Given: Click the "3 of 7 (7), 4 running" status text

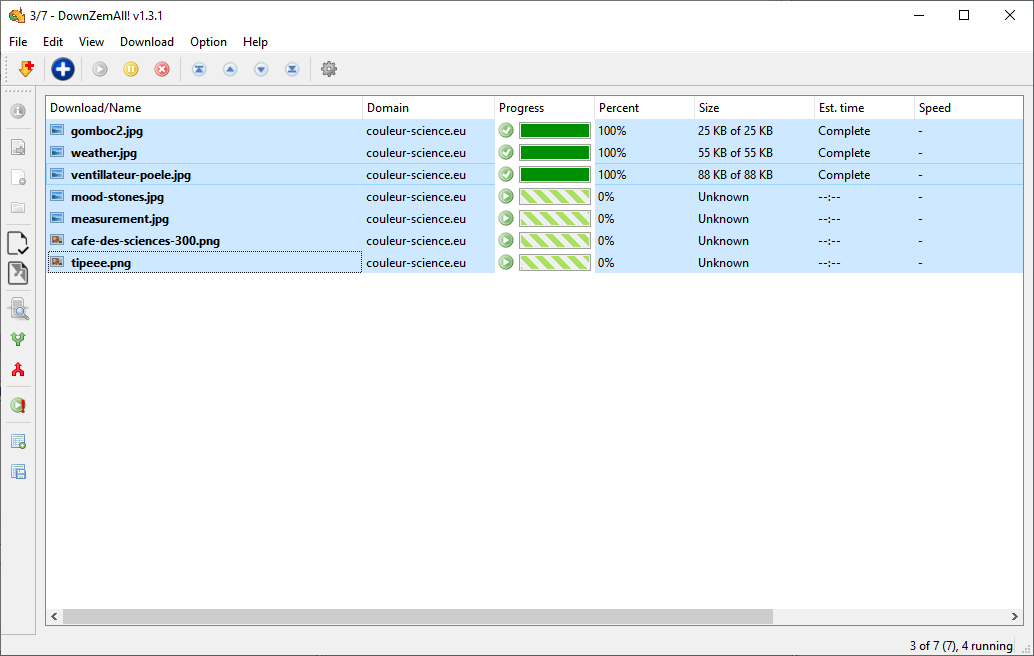Looking at the screenshot, I should click(961, 645).
